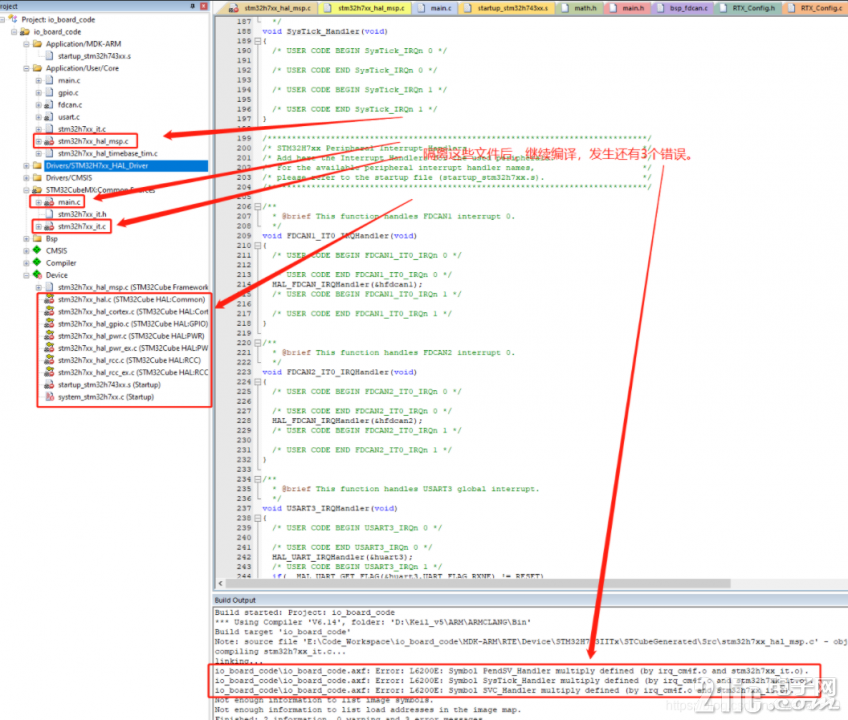
Task: Switch to the math.h editor tab
Action: pyautogui.click(x=579, y=8)
